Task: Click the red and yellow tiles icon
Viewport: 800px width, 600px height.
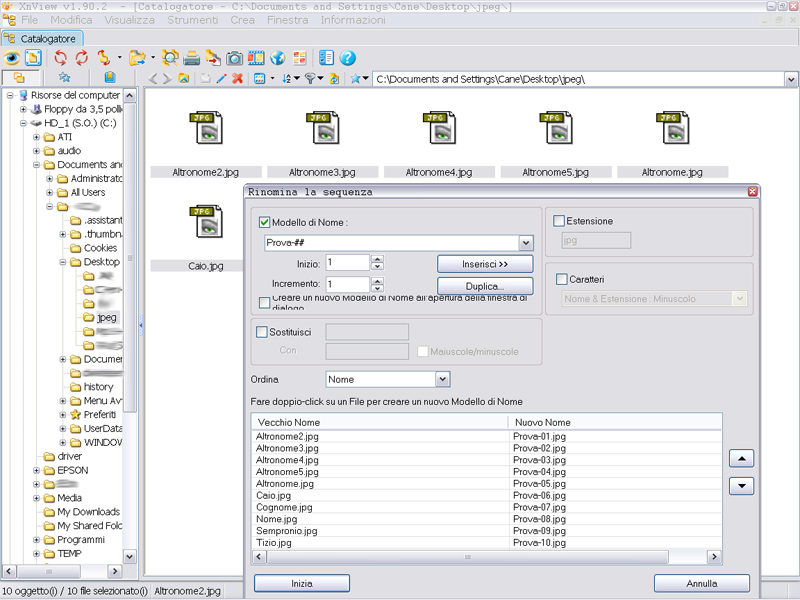Action: (x=299, y=58)
